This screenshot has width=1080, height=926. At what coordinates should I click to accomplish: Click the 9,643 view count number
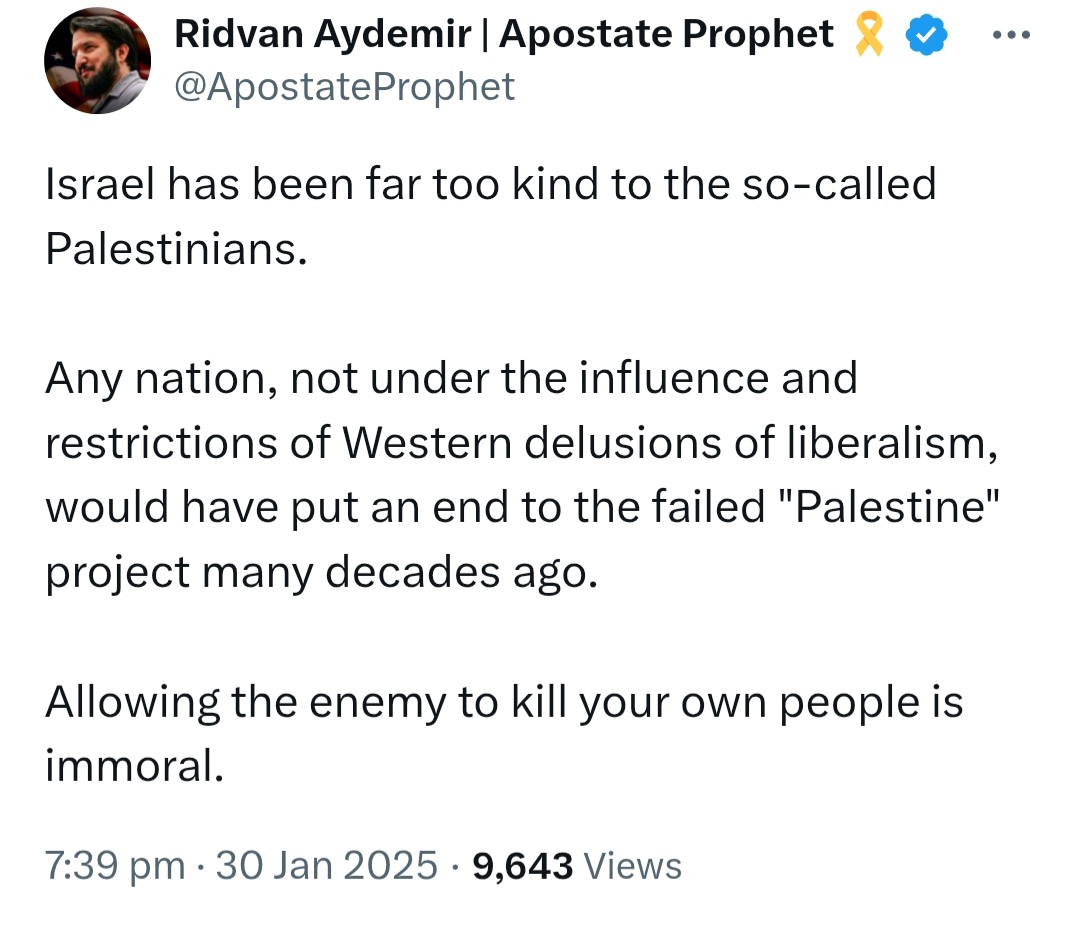click(522, 867)
